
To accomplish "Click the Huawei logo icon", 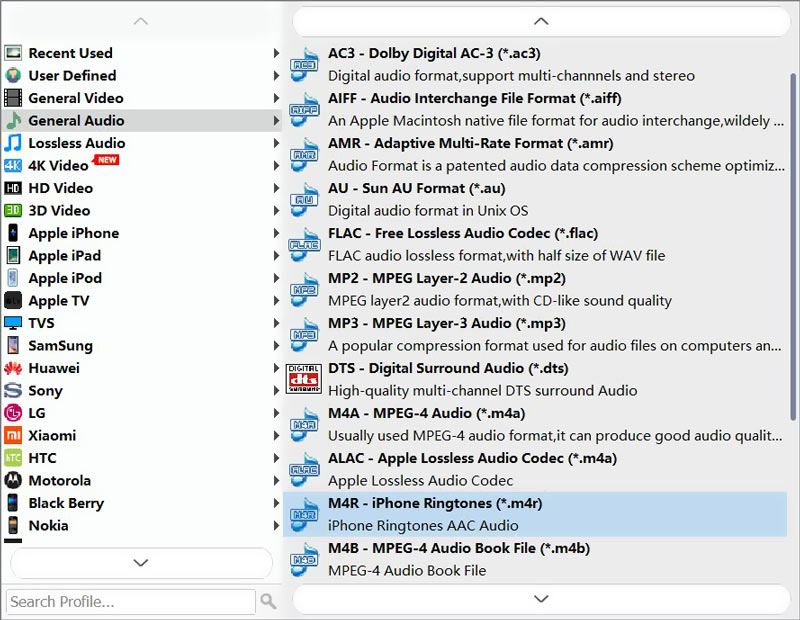I will [x=13, y=368].
